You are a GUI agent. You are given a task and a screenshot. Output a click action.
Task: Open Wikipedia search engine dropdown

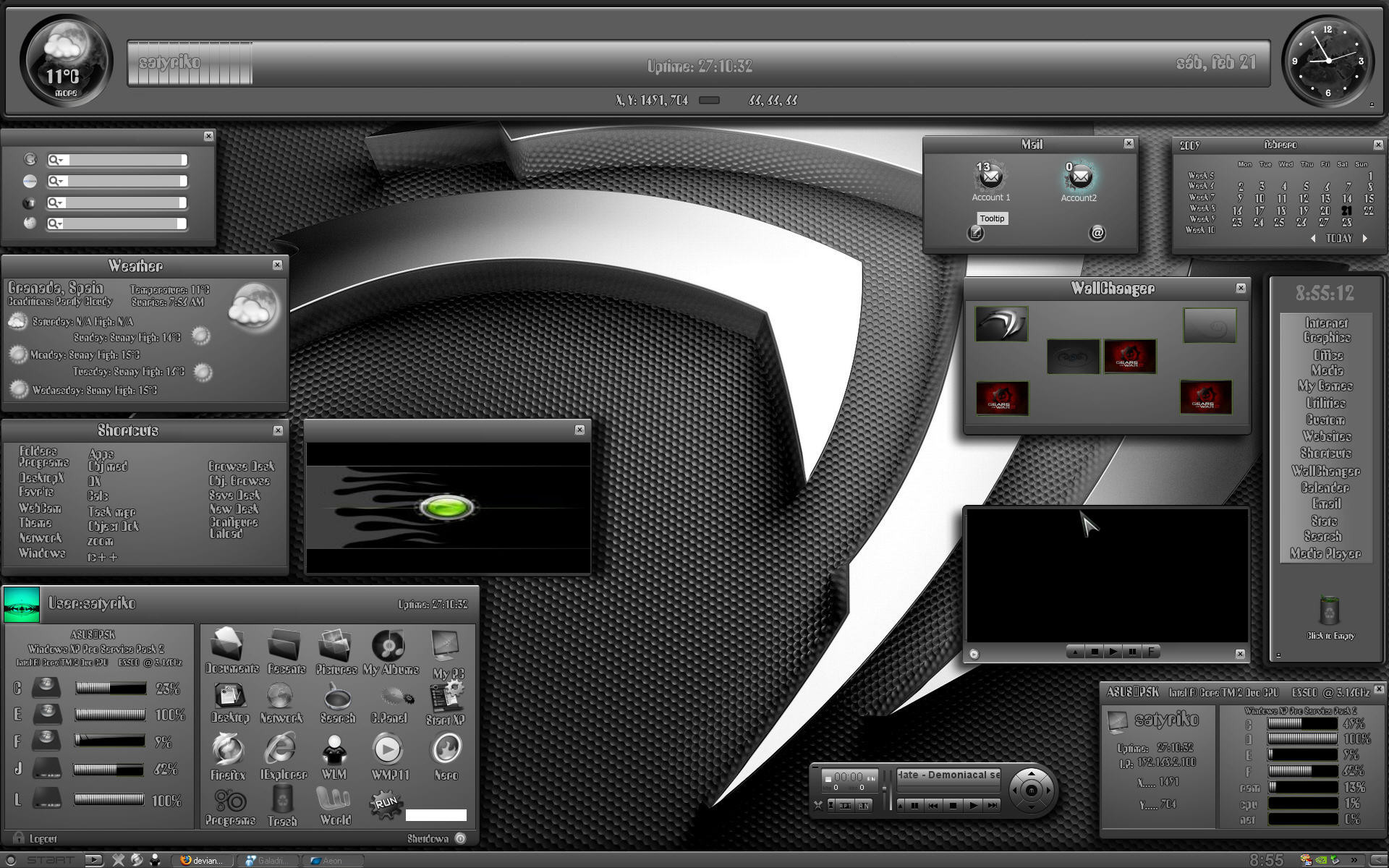(x=56, y=224)
